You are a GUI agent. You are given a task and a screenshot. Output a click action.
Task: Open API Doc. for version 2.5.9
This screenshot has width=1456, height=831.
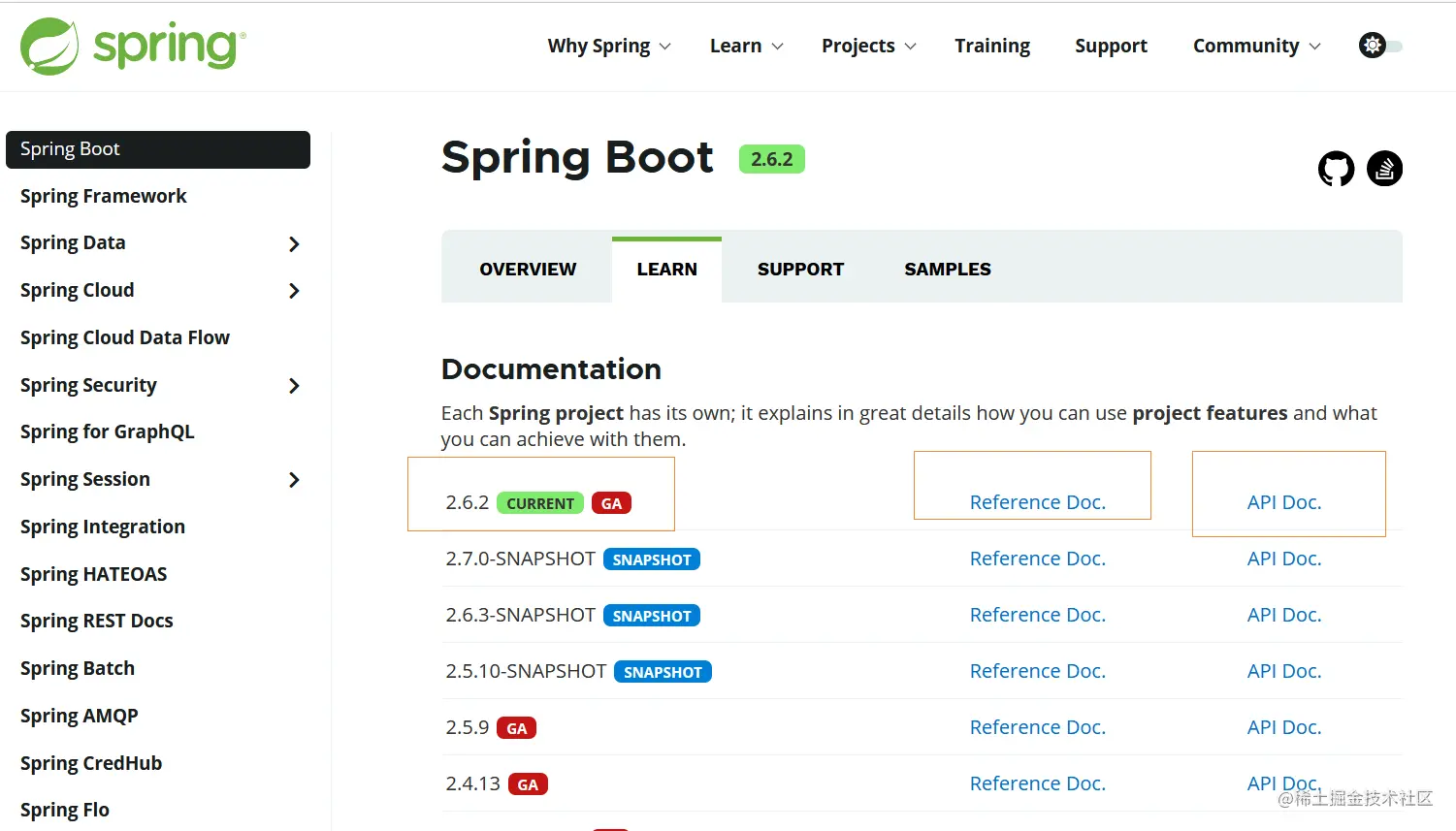(1284, 727)
